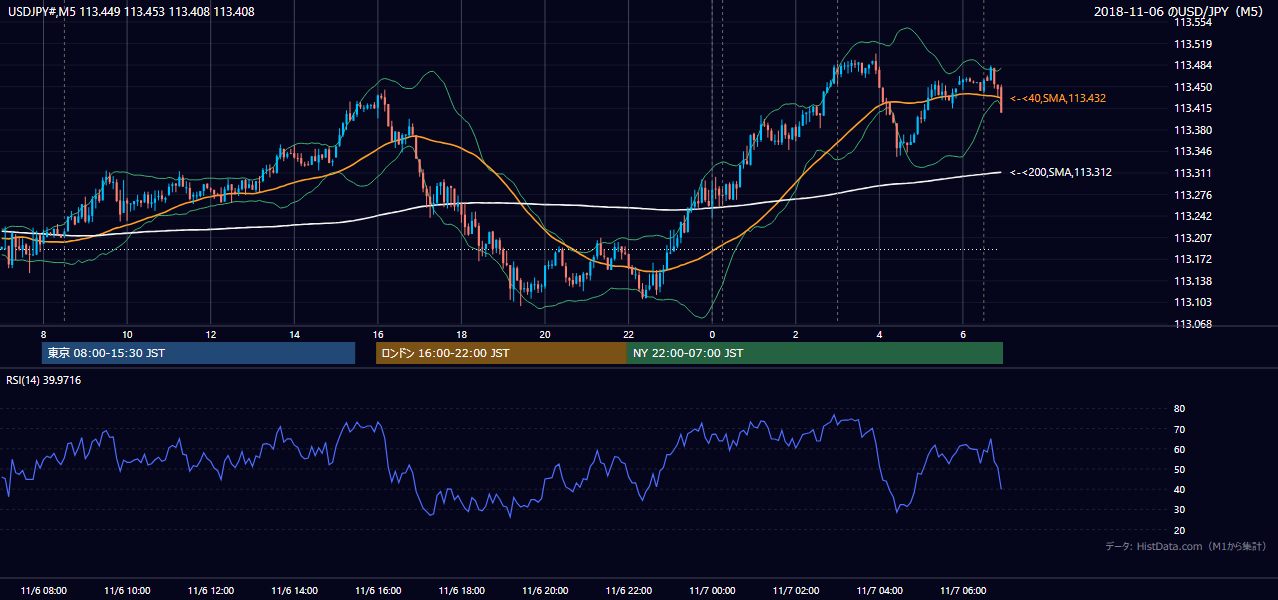Click hour label 10 under price chart
Viewport: 1278px width, 600px height.
pos(127,333)
